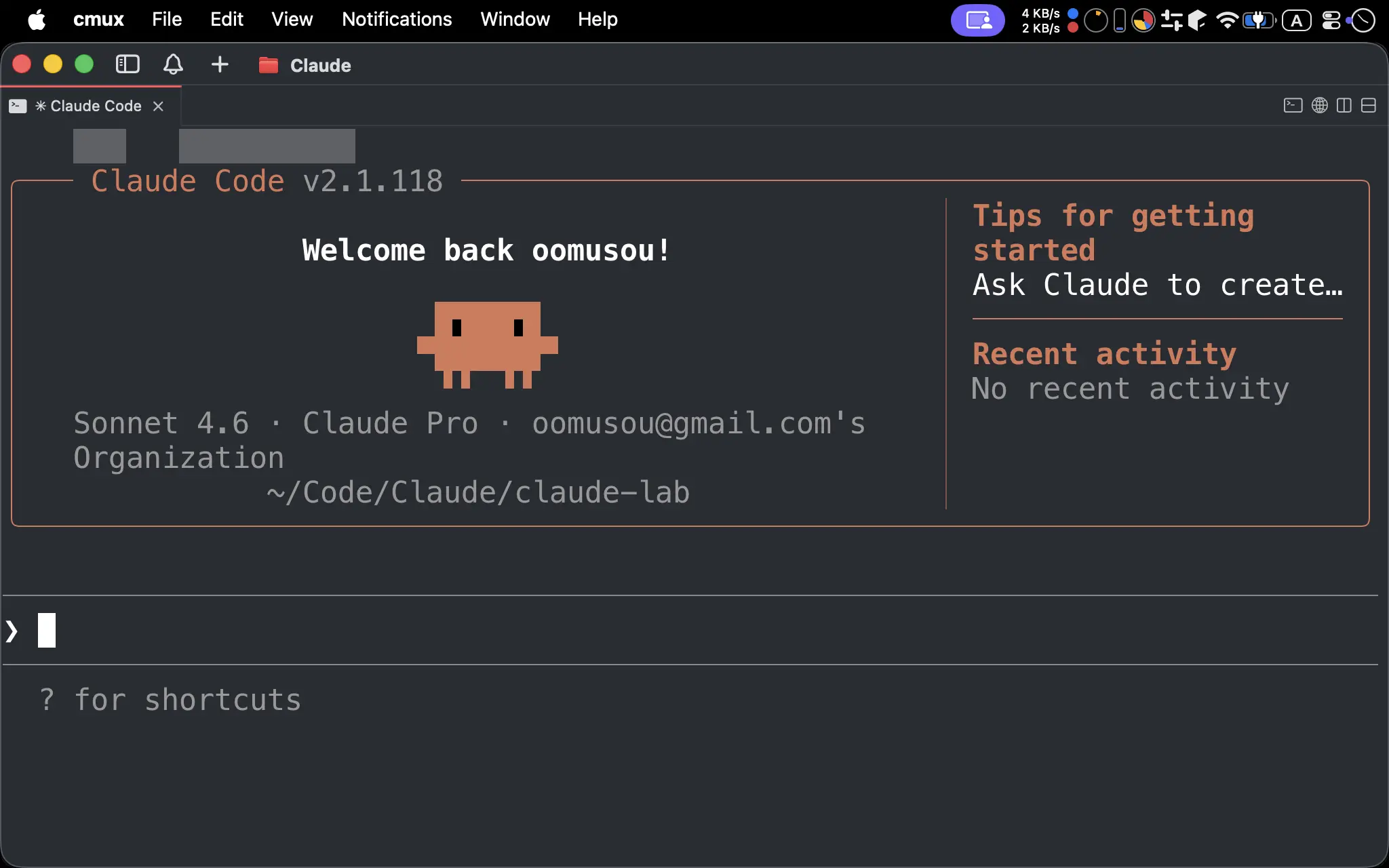Split the pane side by side

coord(1344,105)
